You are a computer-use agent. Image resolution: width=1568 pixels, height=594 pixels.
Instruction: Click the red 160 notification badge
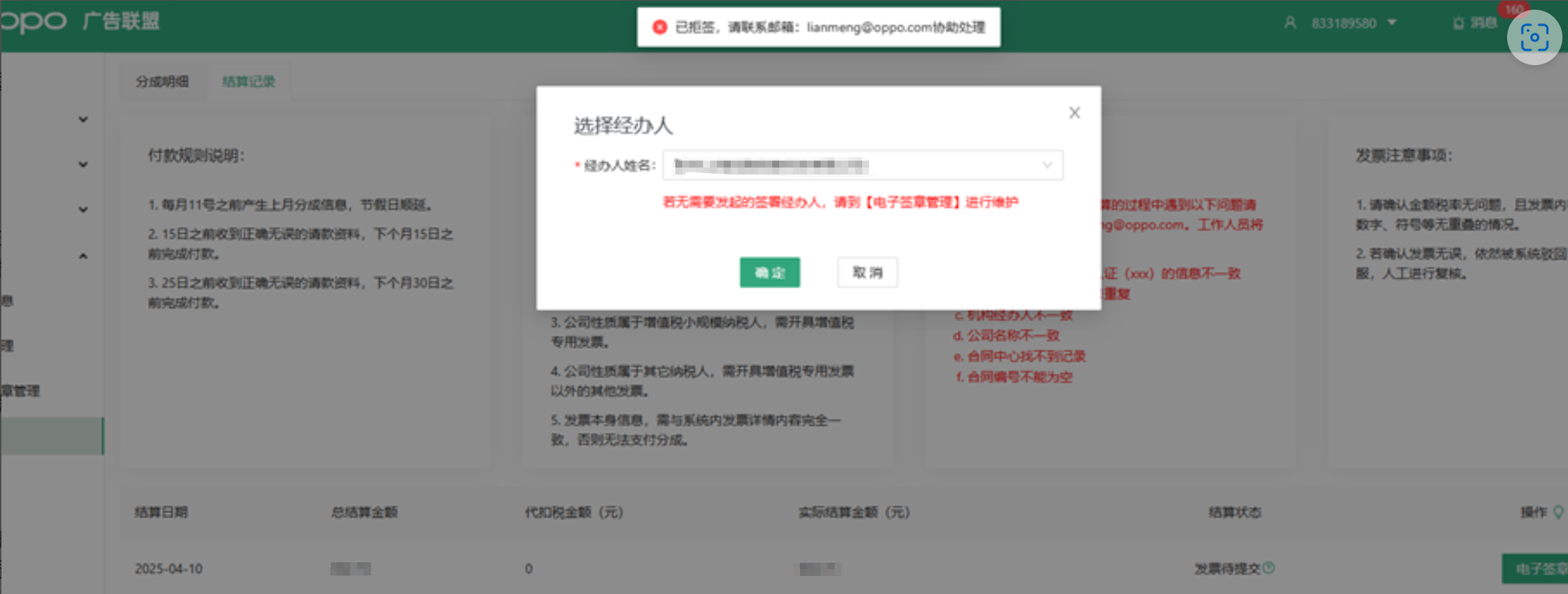(1513, 10)
